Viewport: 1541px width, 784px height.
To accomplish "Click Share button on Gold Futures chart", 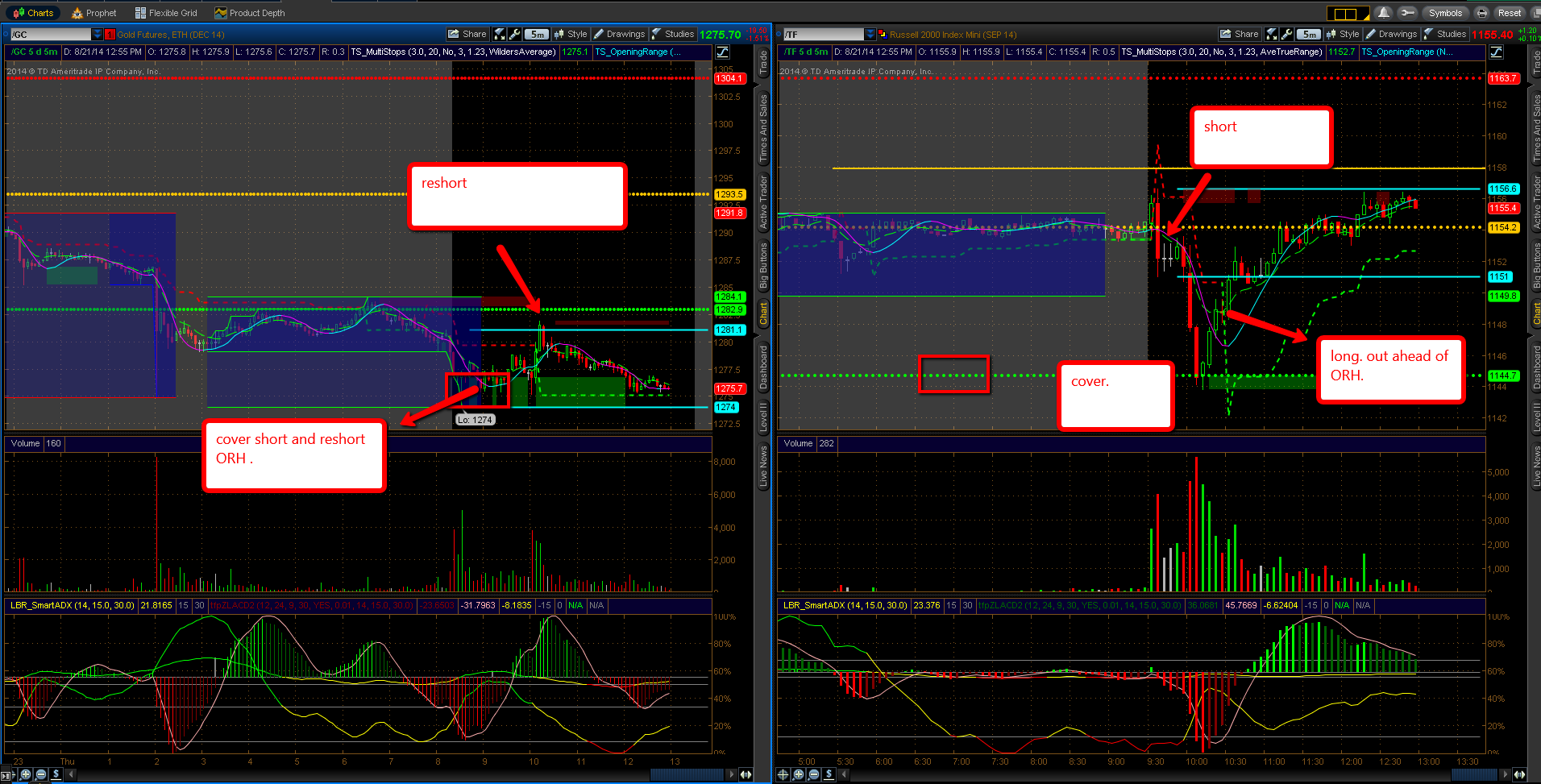I will click(468, 34).
